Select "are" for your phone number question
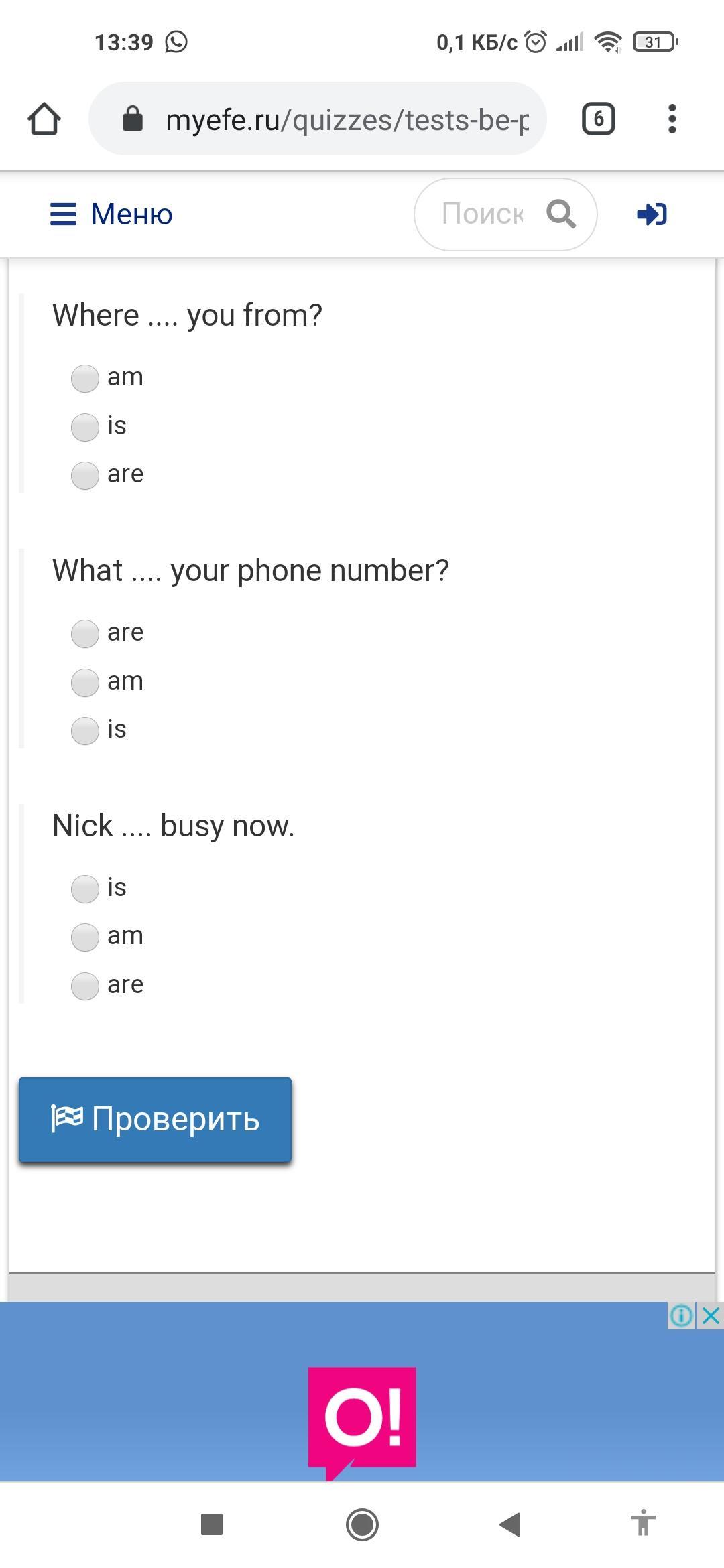 click(x=85, y=633)
